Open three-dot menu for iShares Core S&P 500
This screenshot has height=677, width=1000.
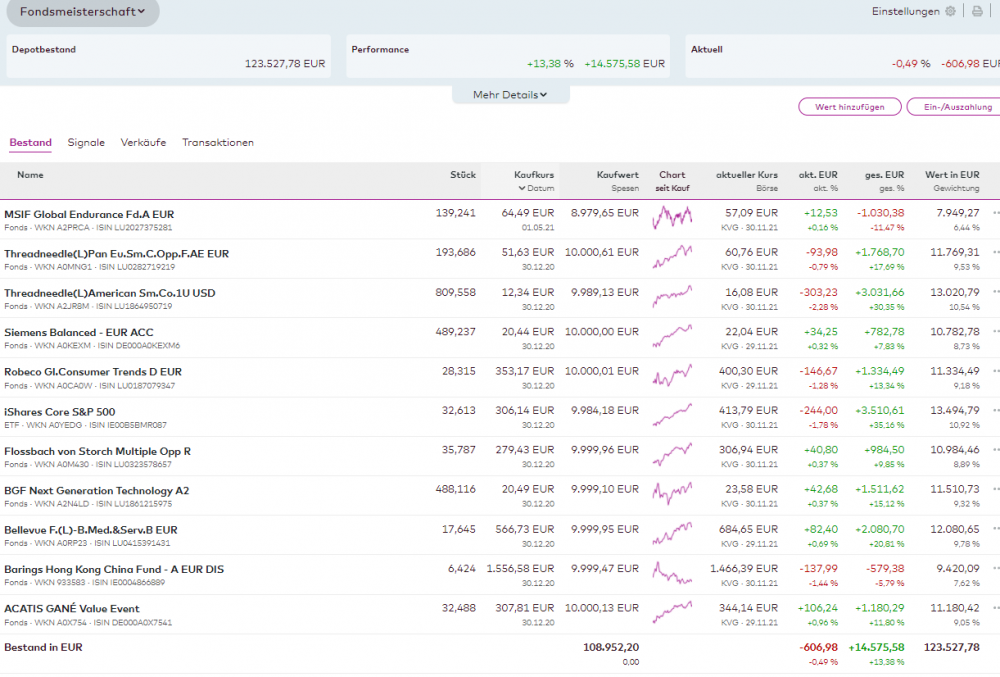[x=995, y=411]
